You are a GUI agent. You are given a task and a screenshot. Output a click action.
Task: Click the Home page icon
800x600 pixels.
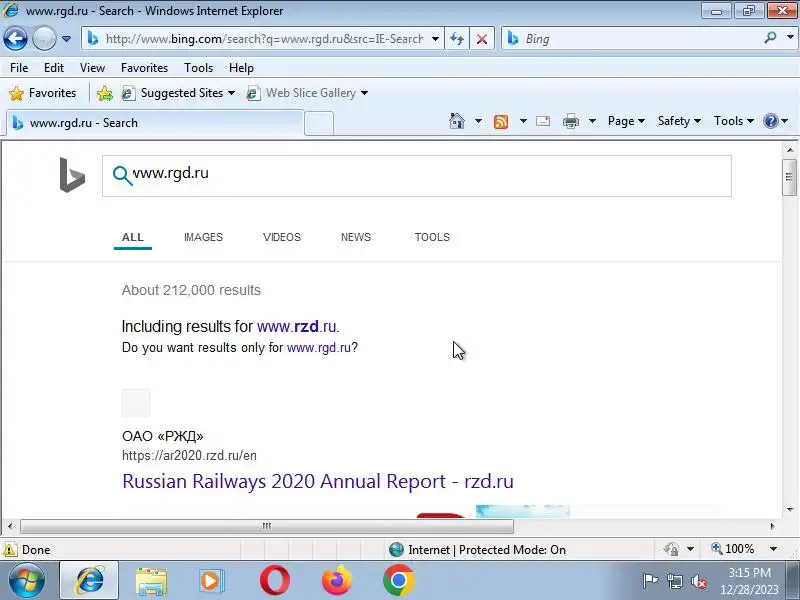[x=457, y=121]
